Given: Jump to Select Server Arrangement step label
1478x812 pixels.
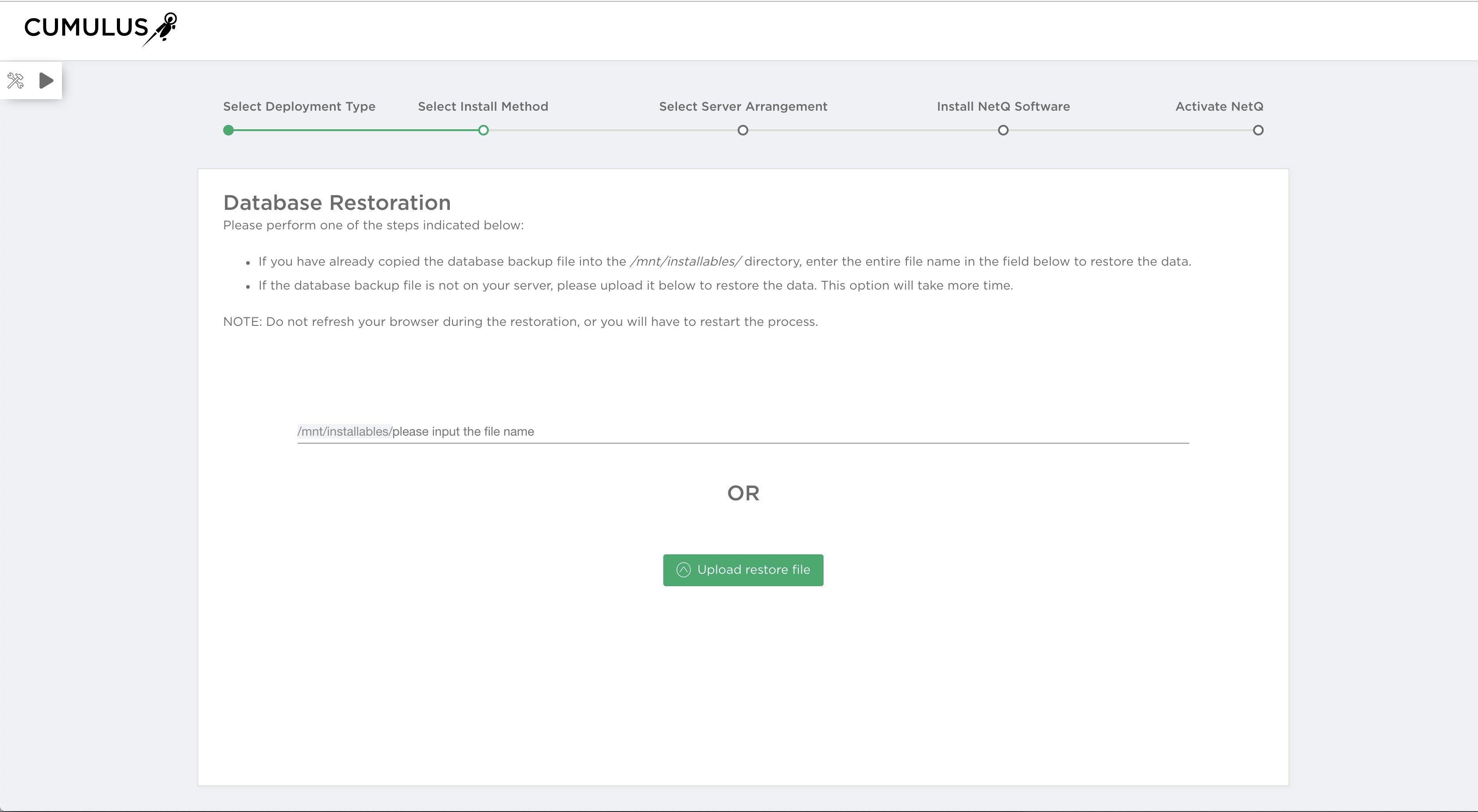Looking at the screenshot, I should pyautogui.click(x=743, y=106).
